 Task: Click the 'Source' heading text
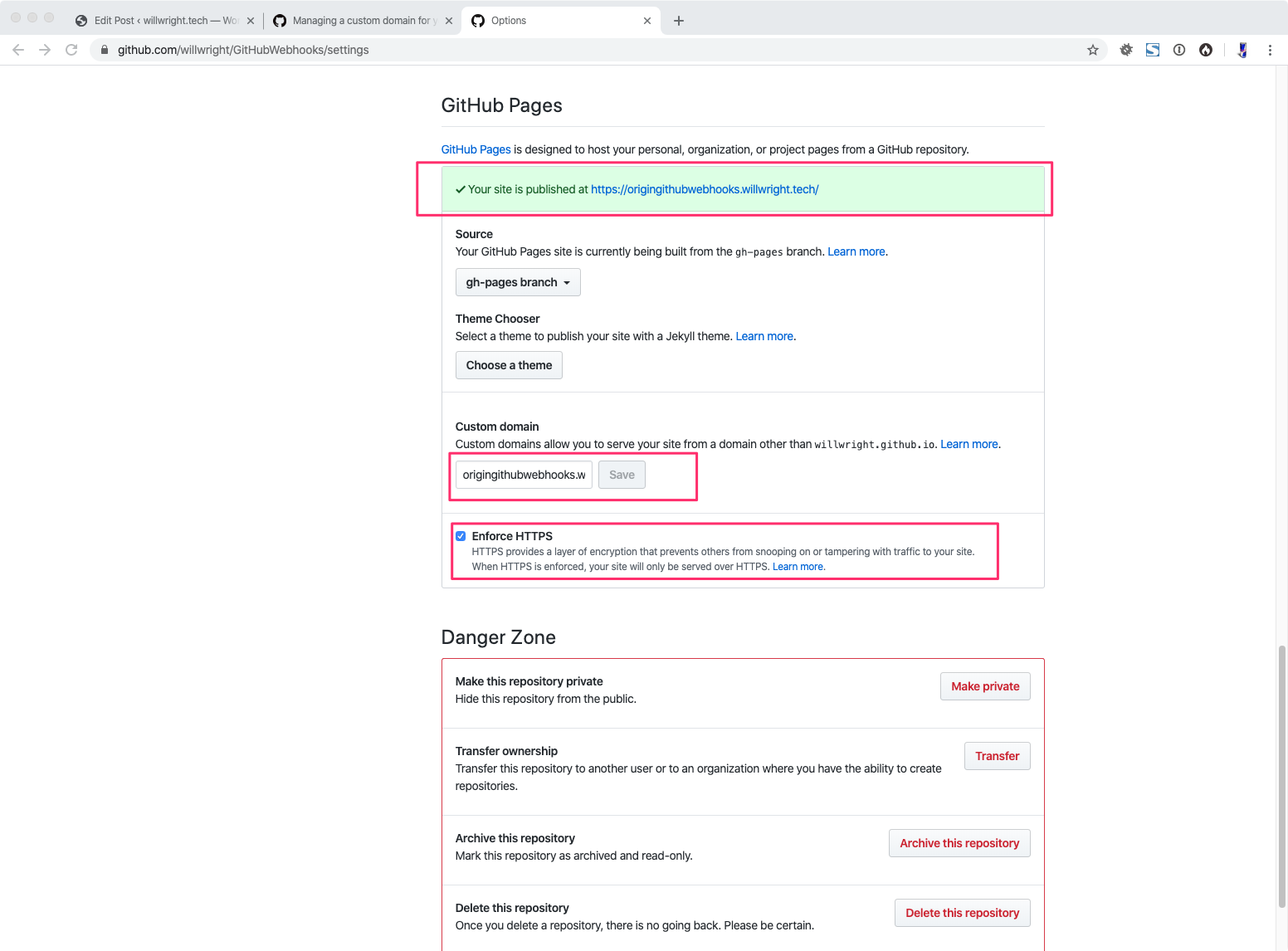pyautogui.click(x=474, y=234)
